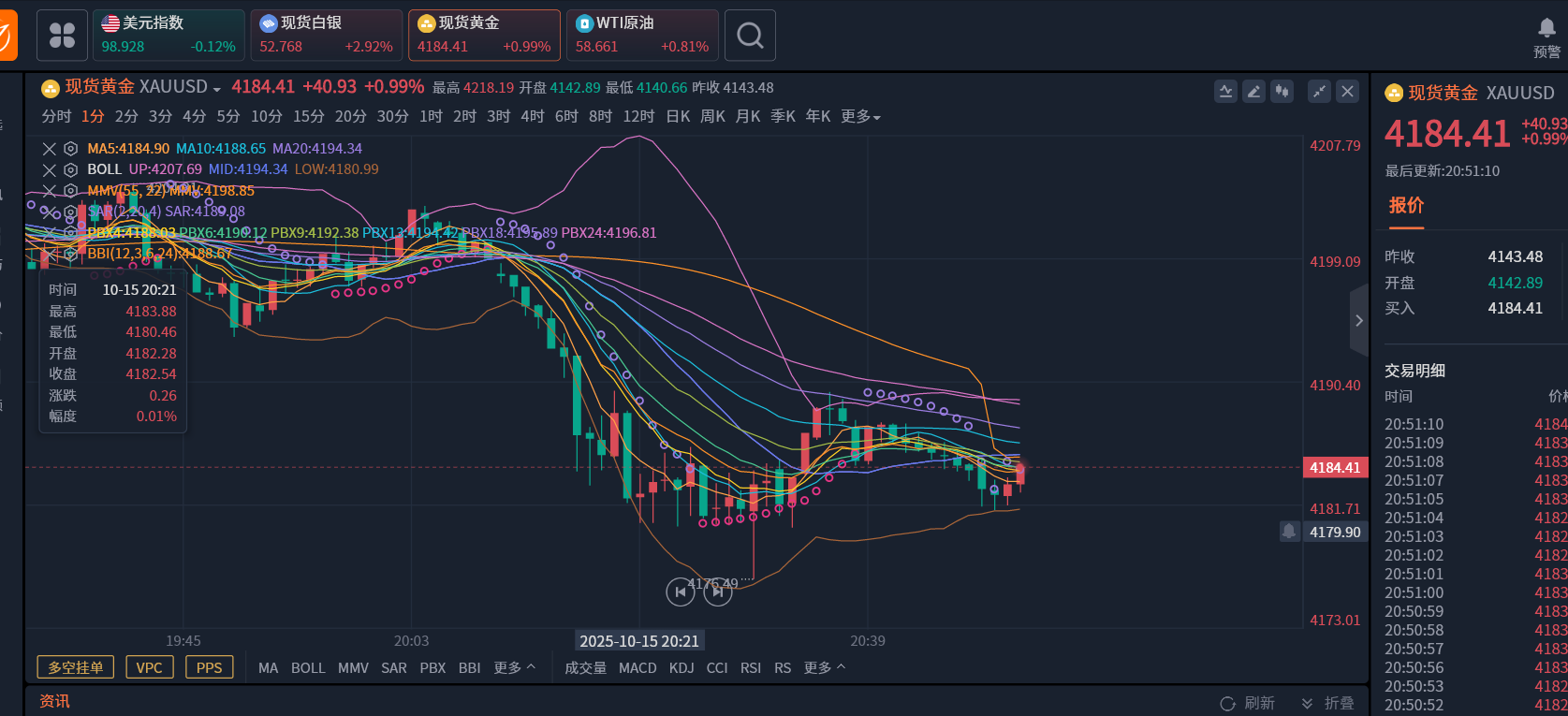
Task: Select the pencil drawing tool
Action: 1253,91
